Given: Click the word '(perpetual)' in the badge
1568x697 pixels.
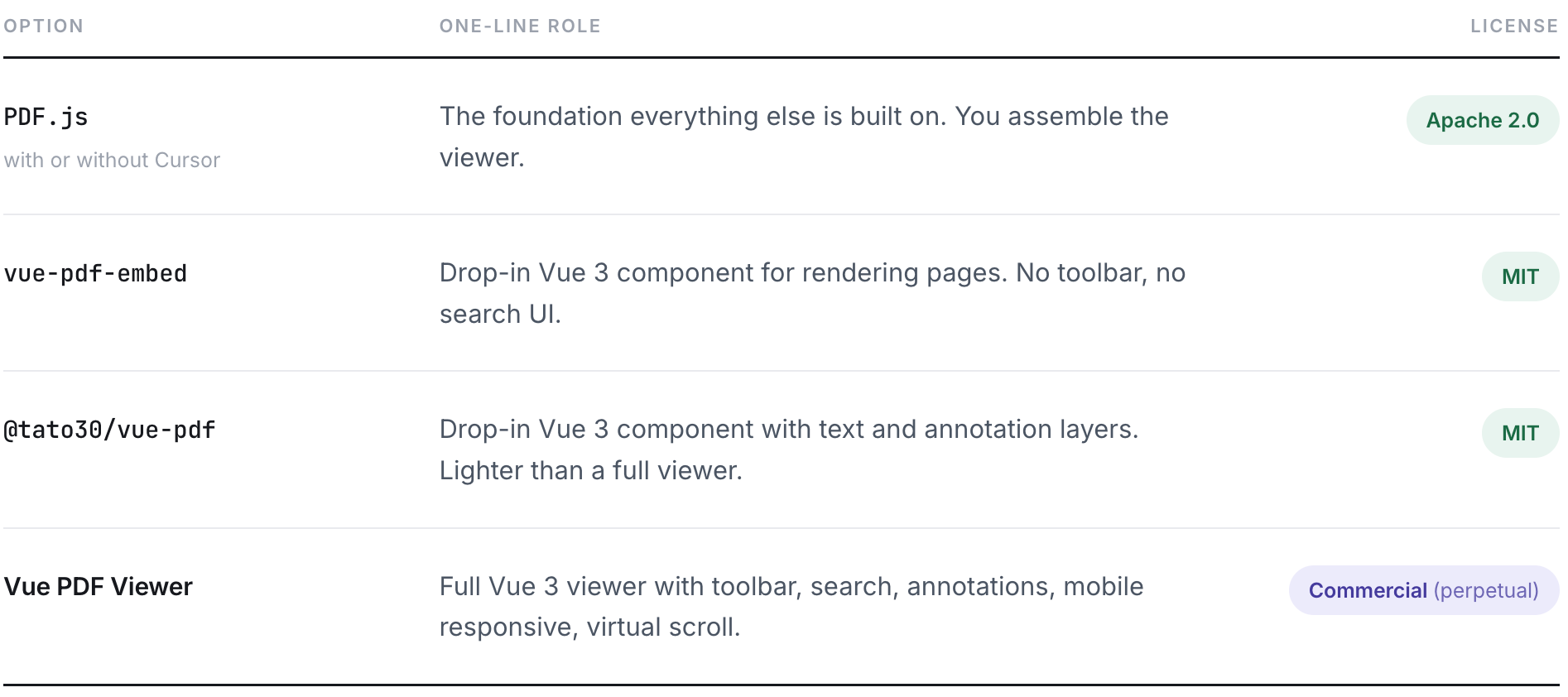Looking at the screenshot, I should tap(1486, 590).
